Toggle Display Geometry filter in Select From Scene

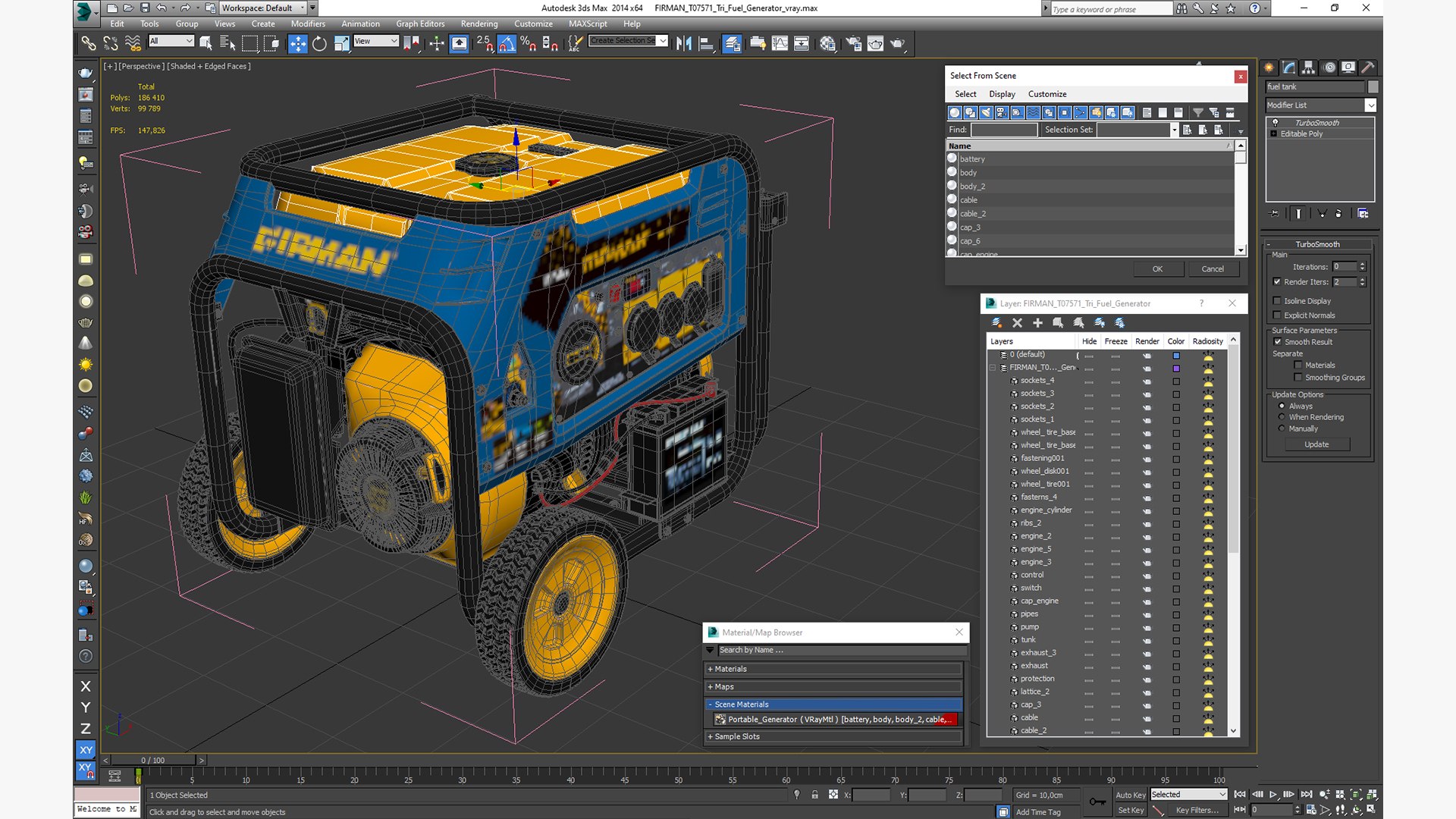[954, 112]
